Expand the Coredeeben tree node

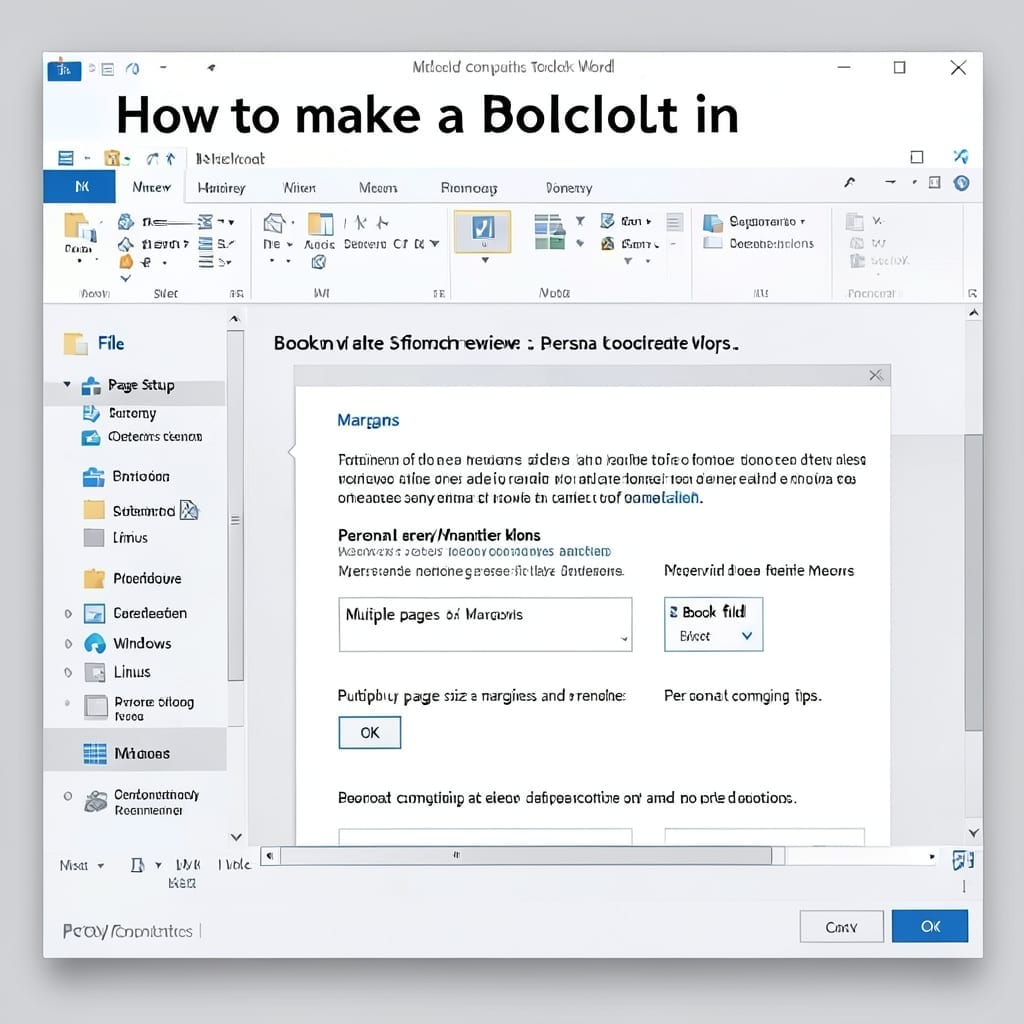click(68, 614)
